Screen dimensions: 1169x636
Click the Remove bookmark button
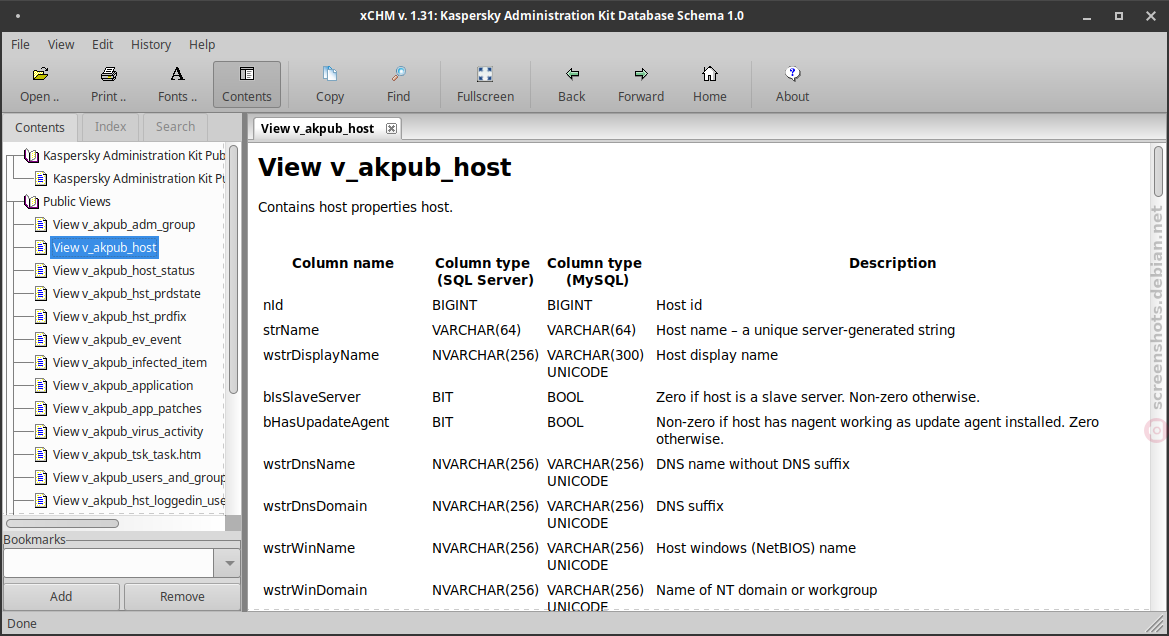[x=182, y=596]
